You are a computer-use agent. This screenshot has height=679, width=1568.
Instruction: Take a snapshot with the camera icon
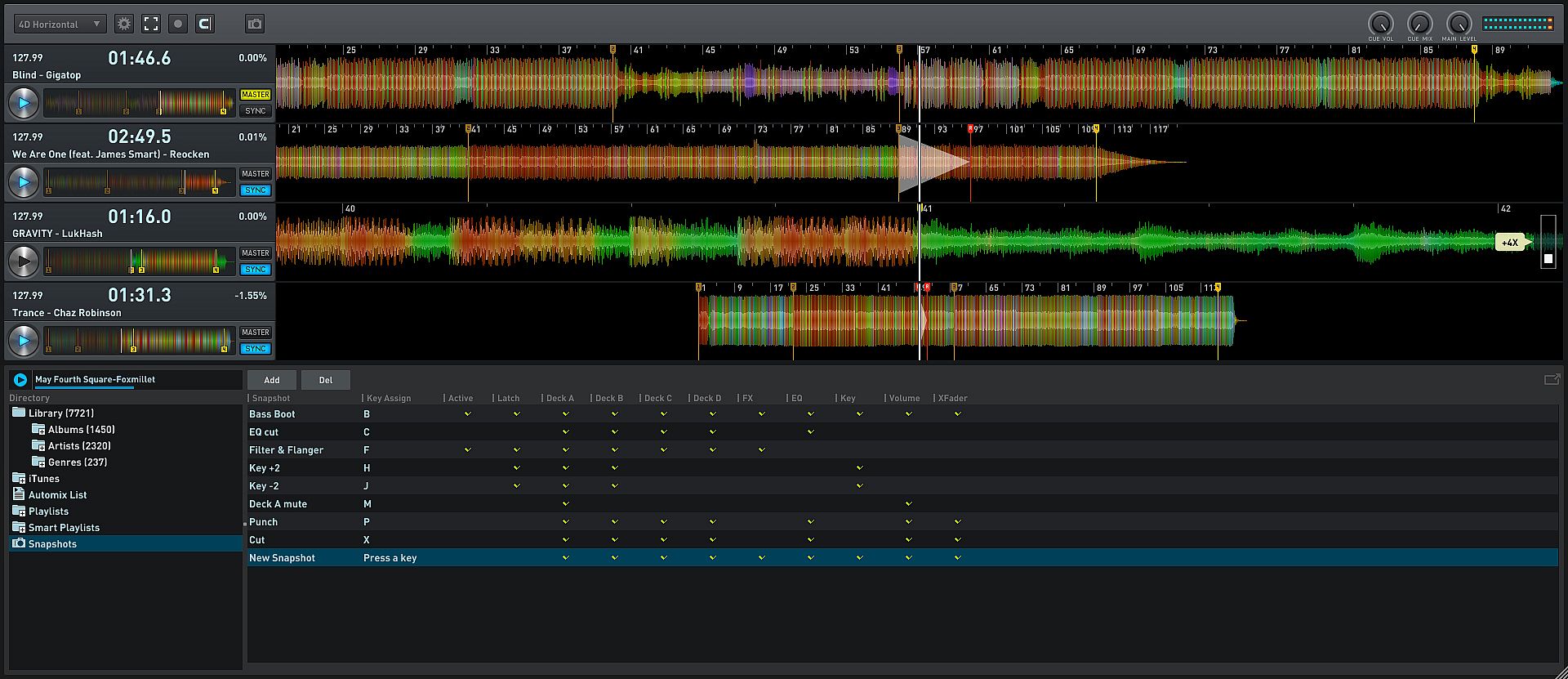255,24
